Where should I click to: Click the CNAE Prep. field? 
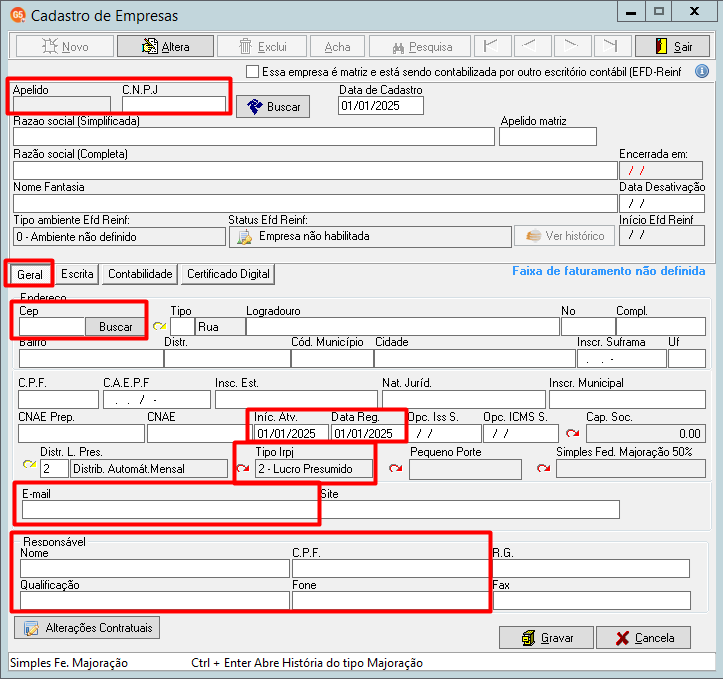81,433
